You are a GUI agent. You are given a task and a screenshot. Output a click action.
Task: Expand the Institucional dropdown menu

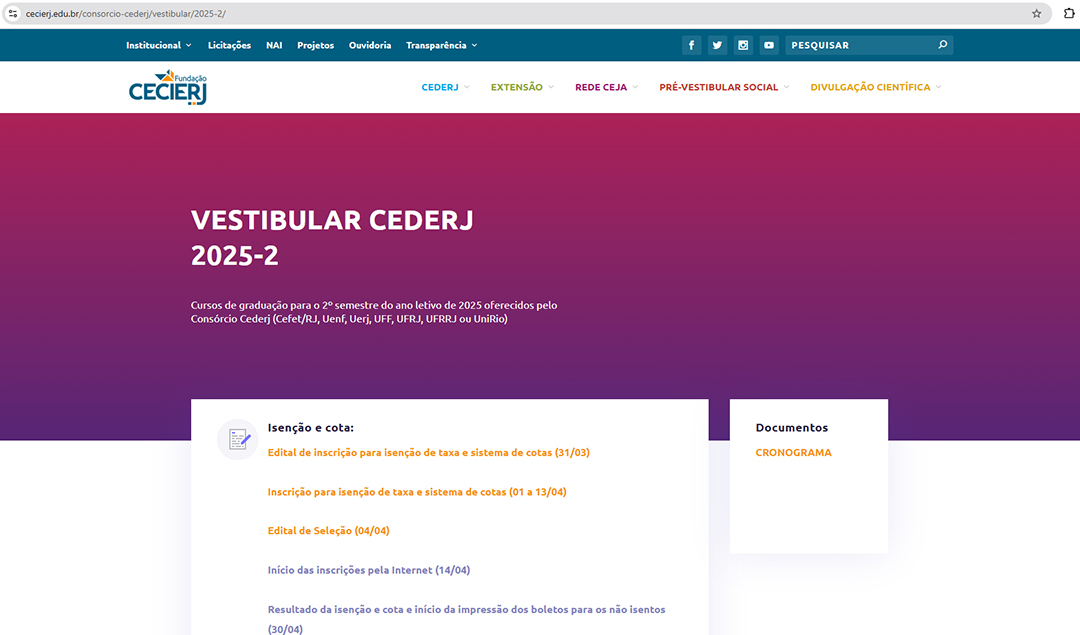pos(159,45)
